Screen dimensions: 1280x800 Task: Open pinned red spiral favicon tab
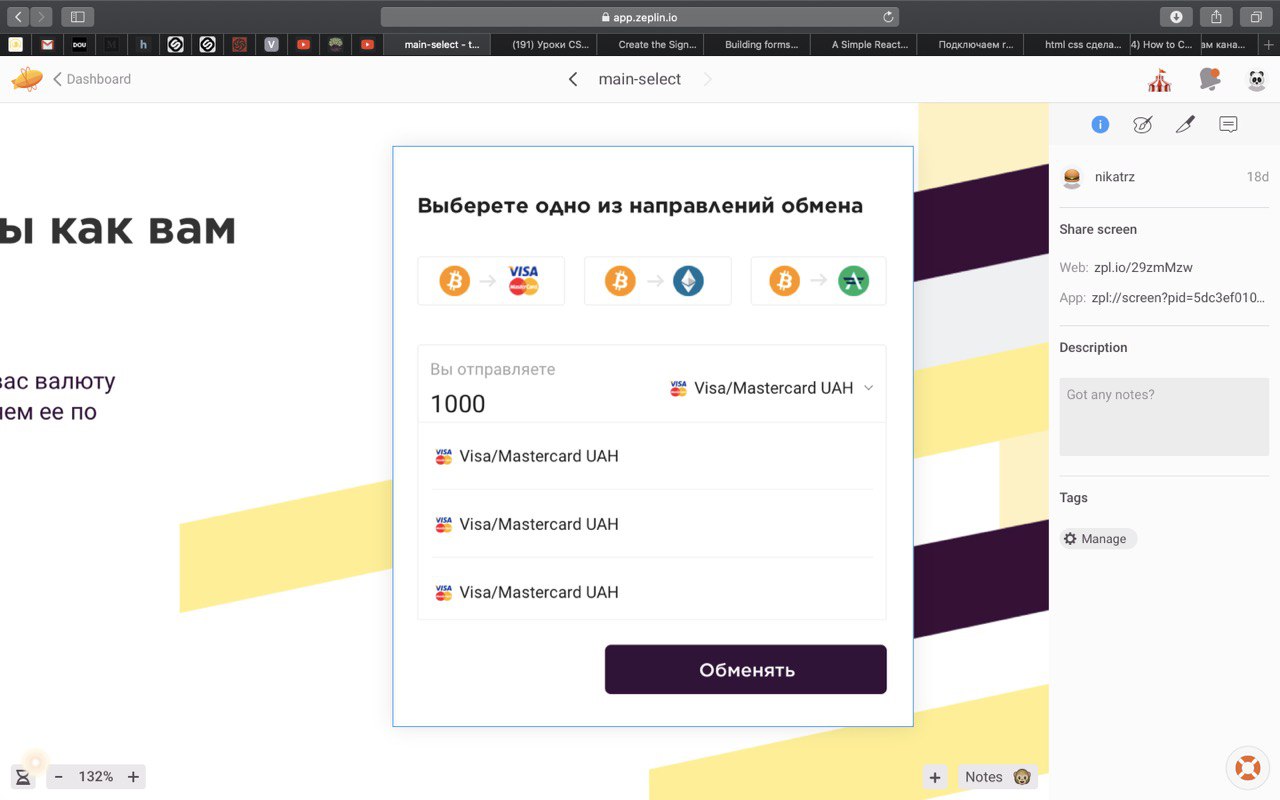pyautogui.click(x=240, y=44)
